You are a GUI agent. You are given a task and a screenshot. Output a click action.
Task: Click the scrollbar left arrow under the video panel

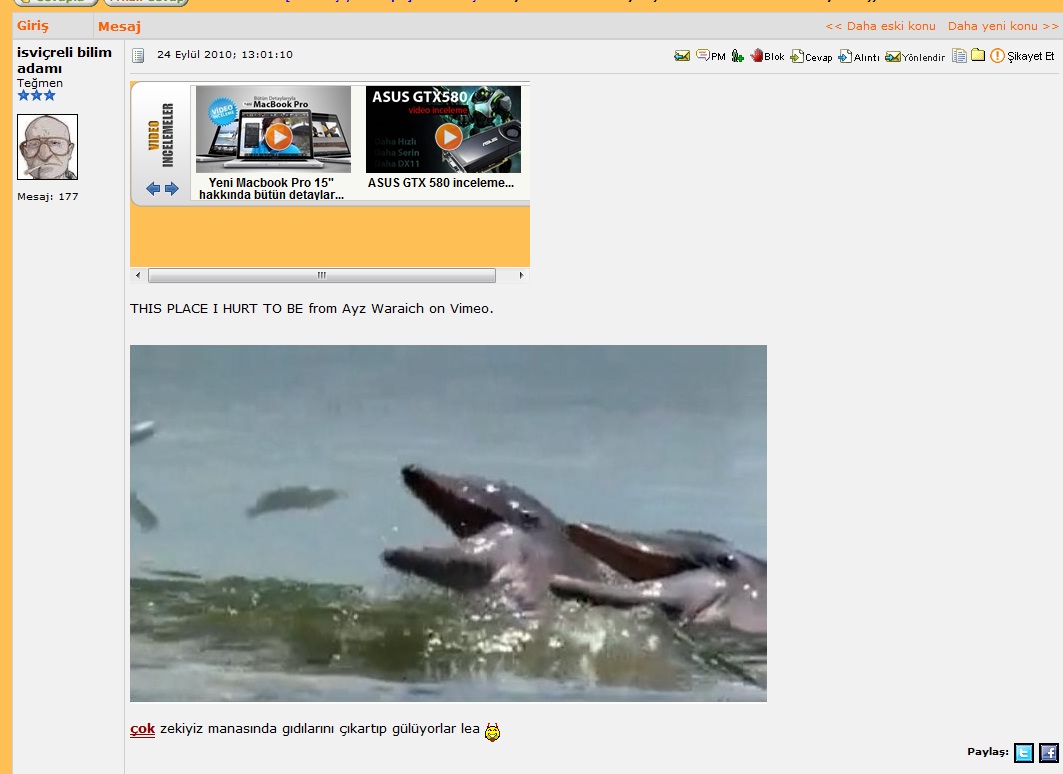click(138, 275)
